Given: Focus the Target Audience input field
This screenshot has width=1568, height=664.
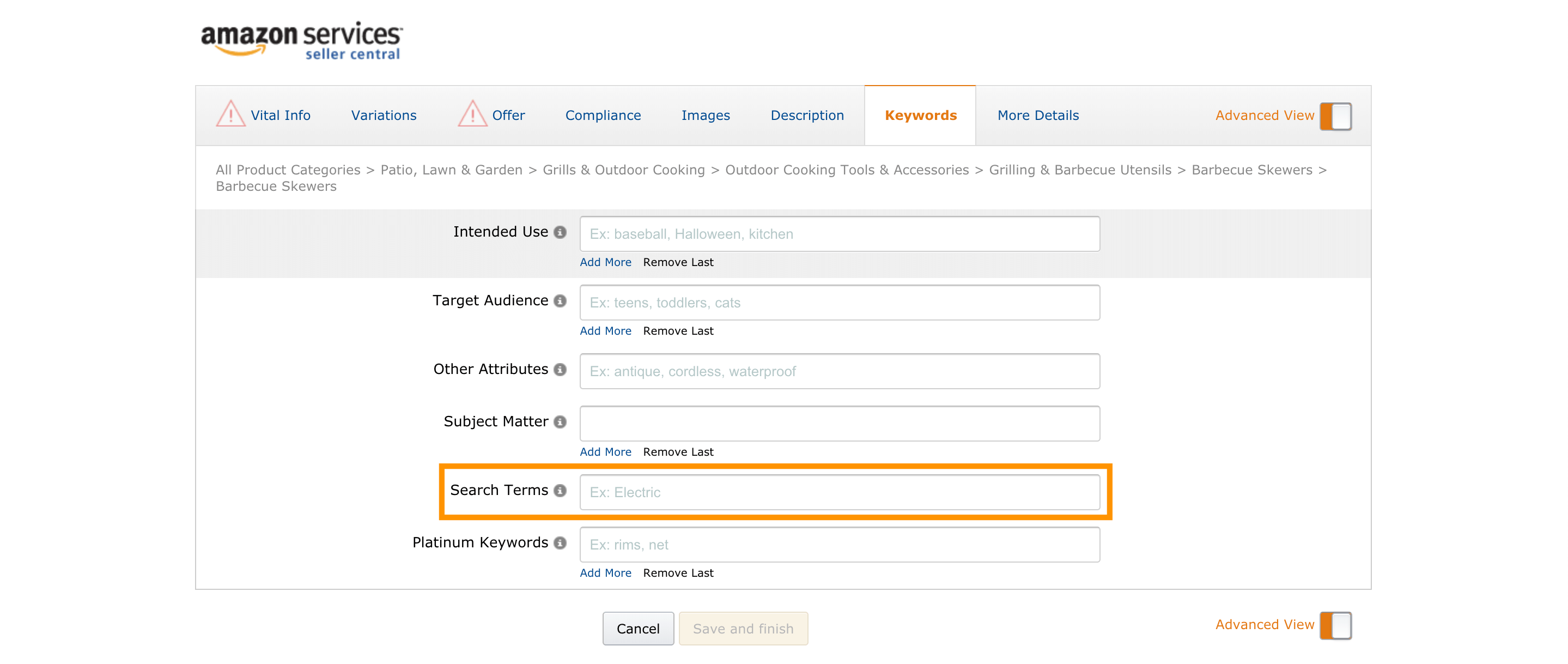Looking at the screenshot, I should coord(840,303).
